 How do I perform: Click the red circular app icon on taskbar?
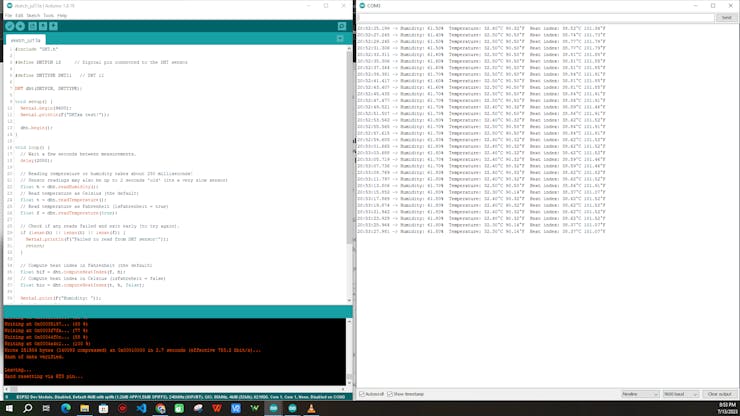pos(122,408)
